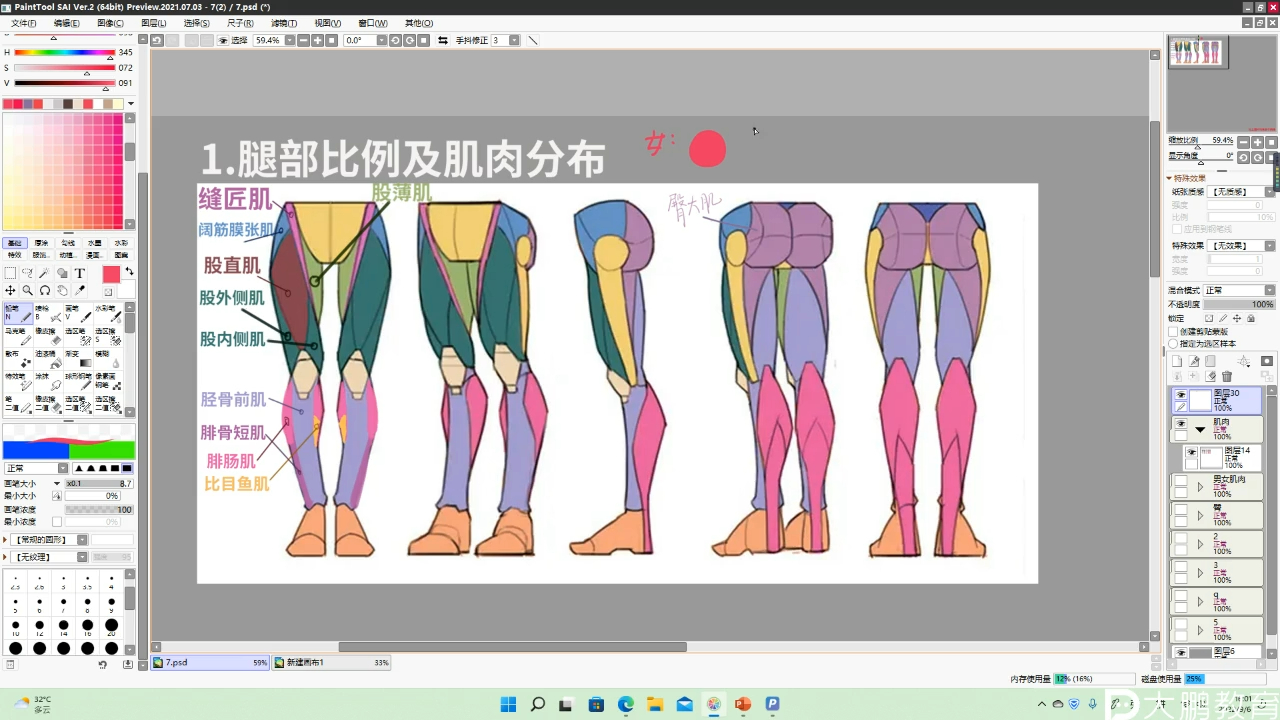Select the 水彩笔 watercolor brush
The height and width of the screenshot is (720, 1280).
(108, 314)
